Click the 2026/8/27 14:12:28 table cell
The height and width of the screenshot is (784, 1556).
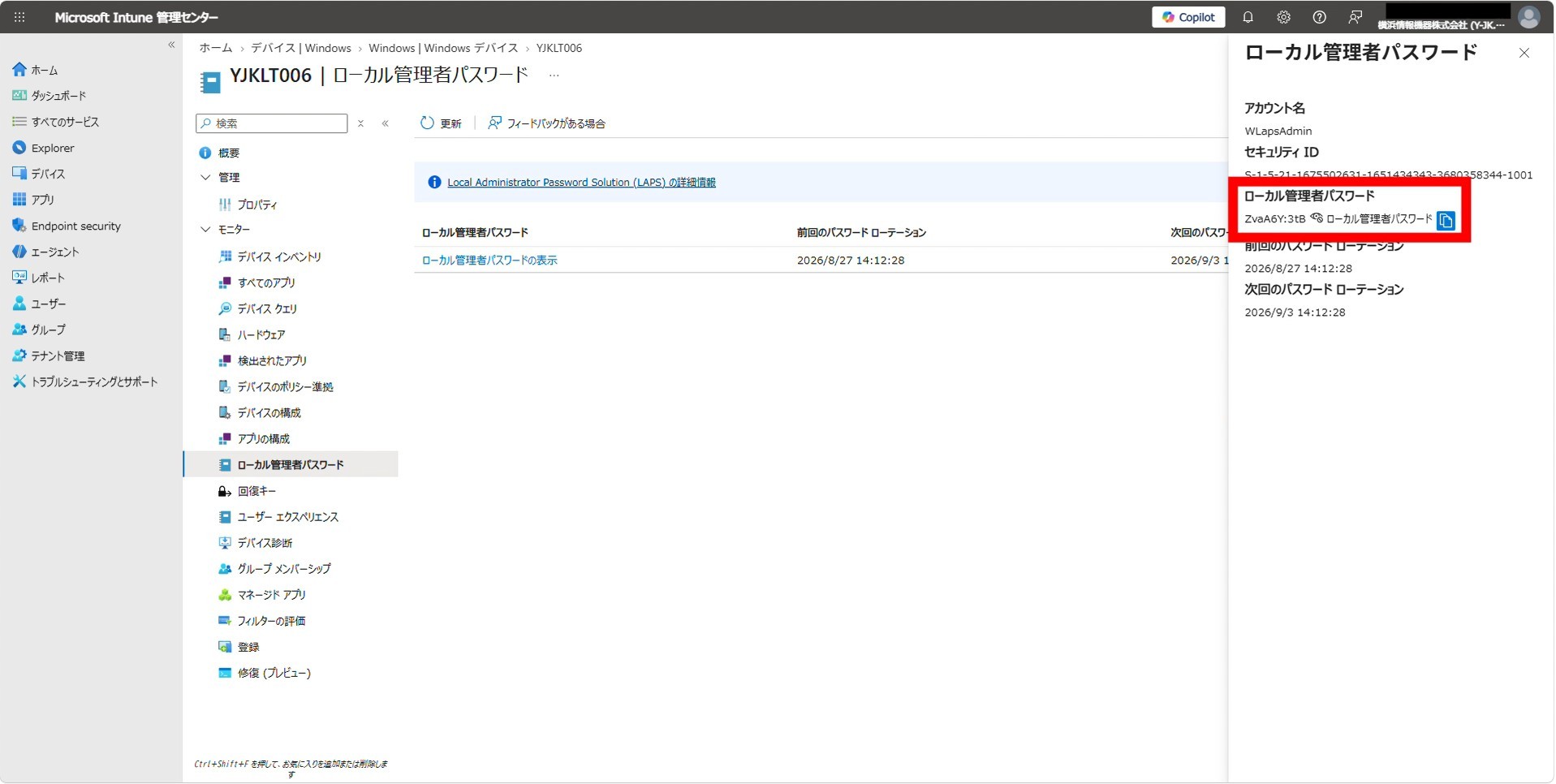point(851,261)
